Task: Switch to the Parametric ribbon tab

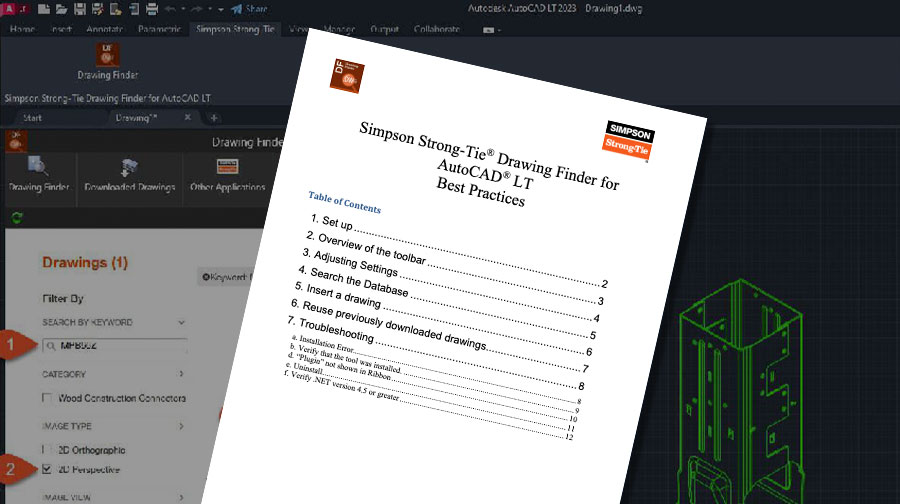Action: coord(159,29)
